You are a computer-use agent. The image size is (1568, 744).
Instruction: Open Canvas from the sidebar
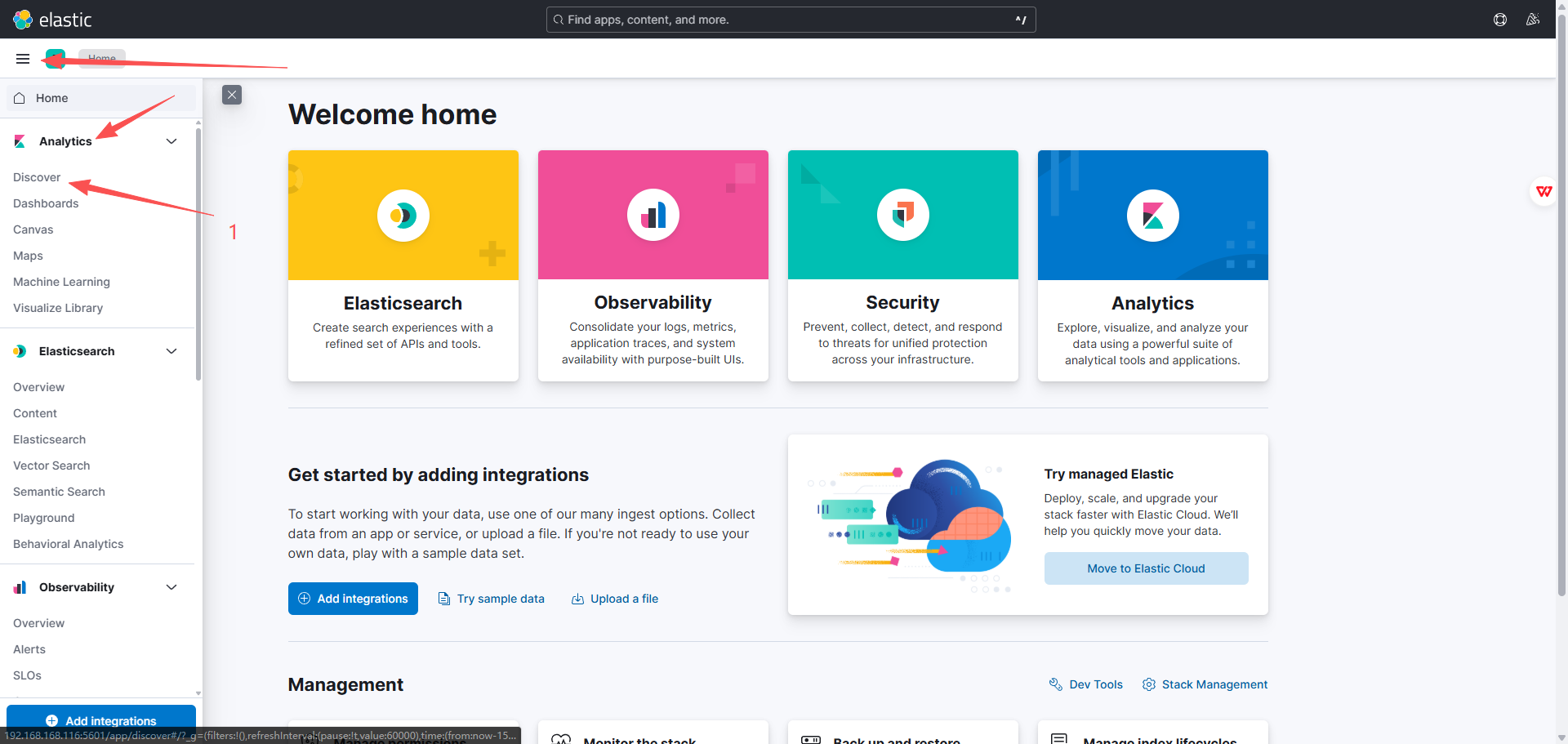[x=33, y=229]
